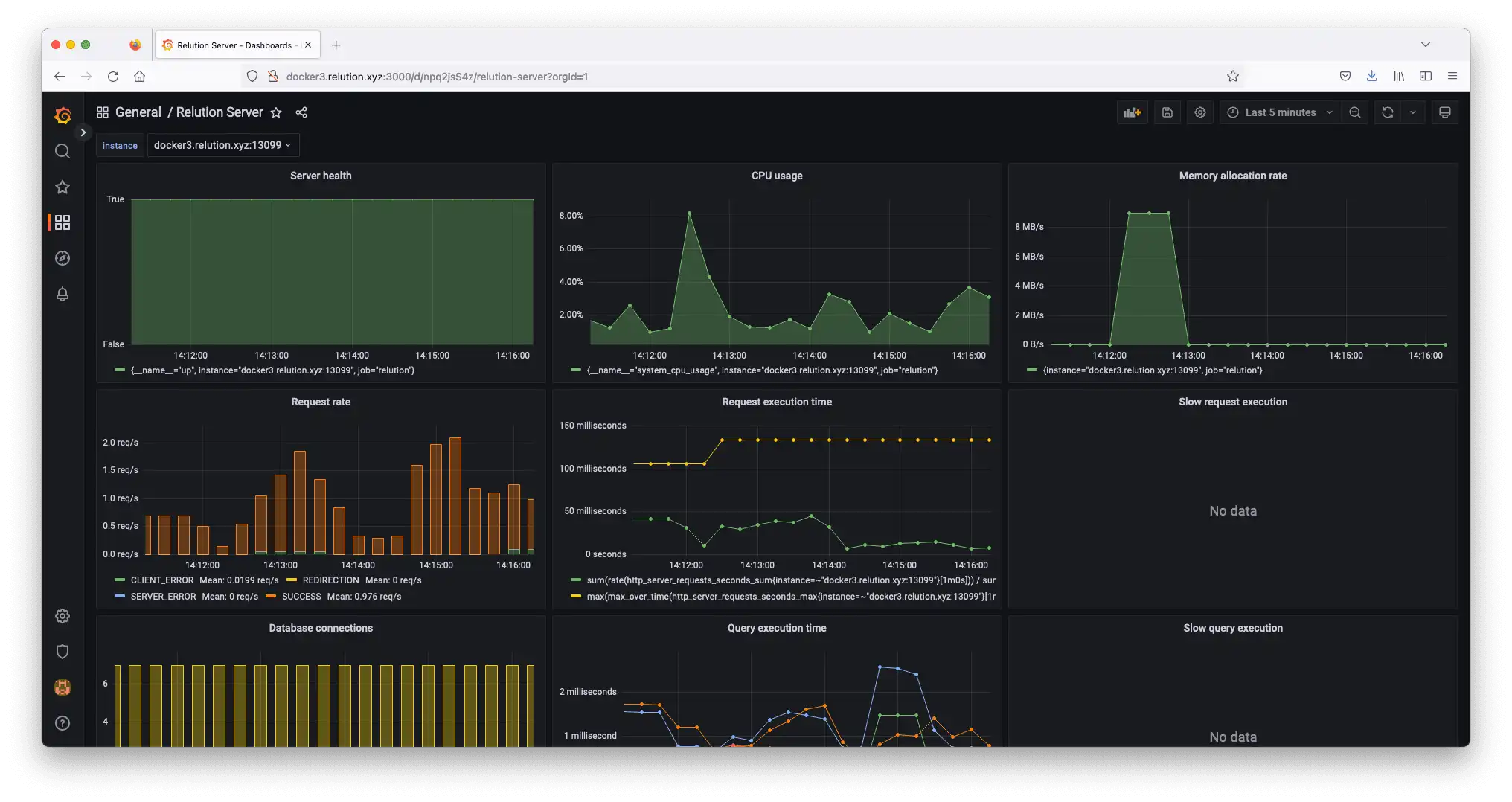Open the Help question mark icon
The height and width of the screenshot is (802, 1512).
(x=63, y=723)
